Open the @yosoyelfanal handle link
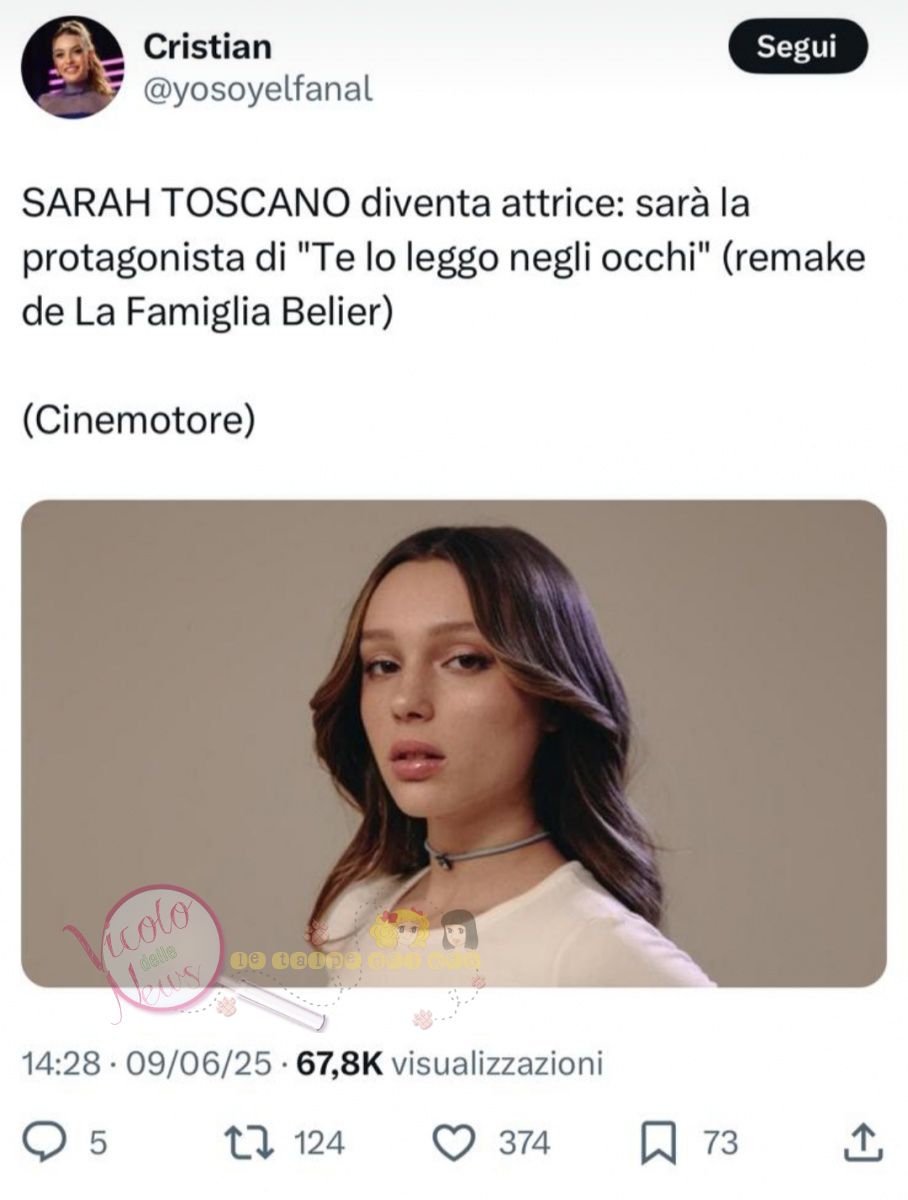The width and height of the screenshot is (908, 1200). pyautogui.click(x=258, y=90)
